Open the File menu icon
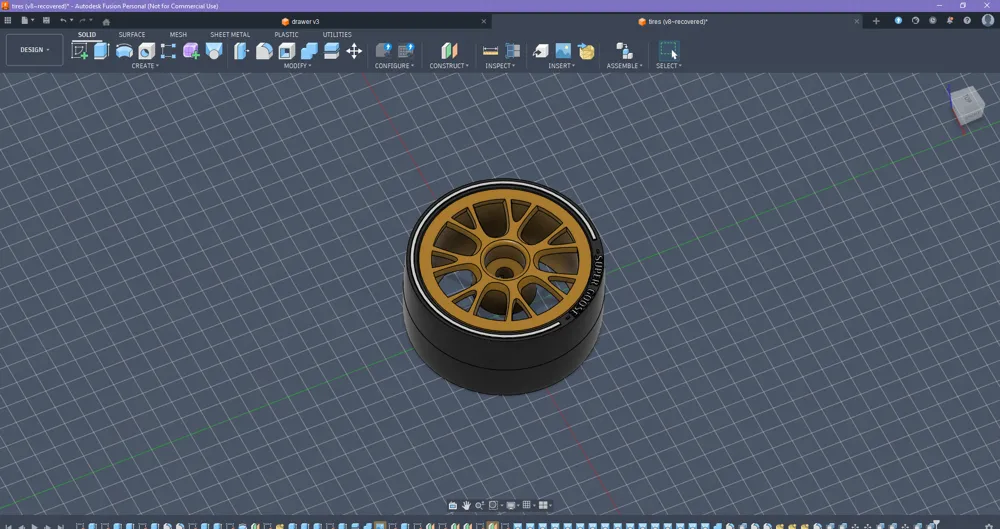The image size is (1000, 529). click(x=26, y=21)
